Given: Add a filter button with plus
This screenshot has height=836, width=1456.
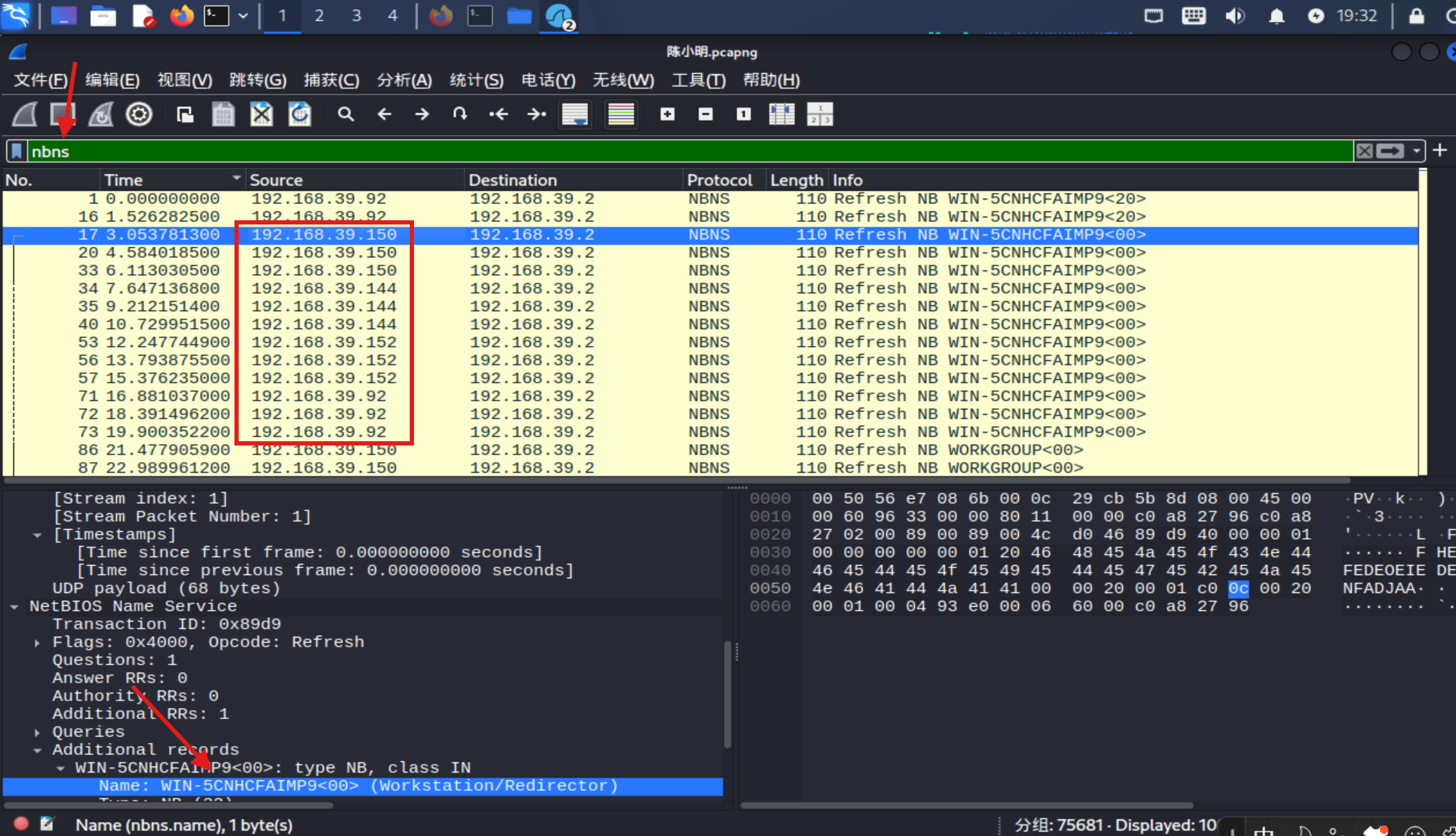Looking at the screenshot, I should pyautogui.click(x=1440, y=151).
